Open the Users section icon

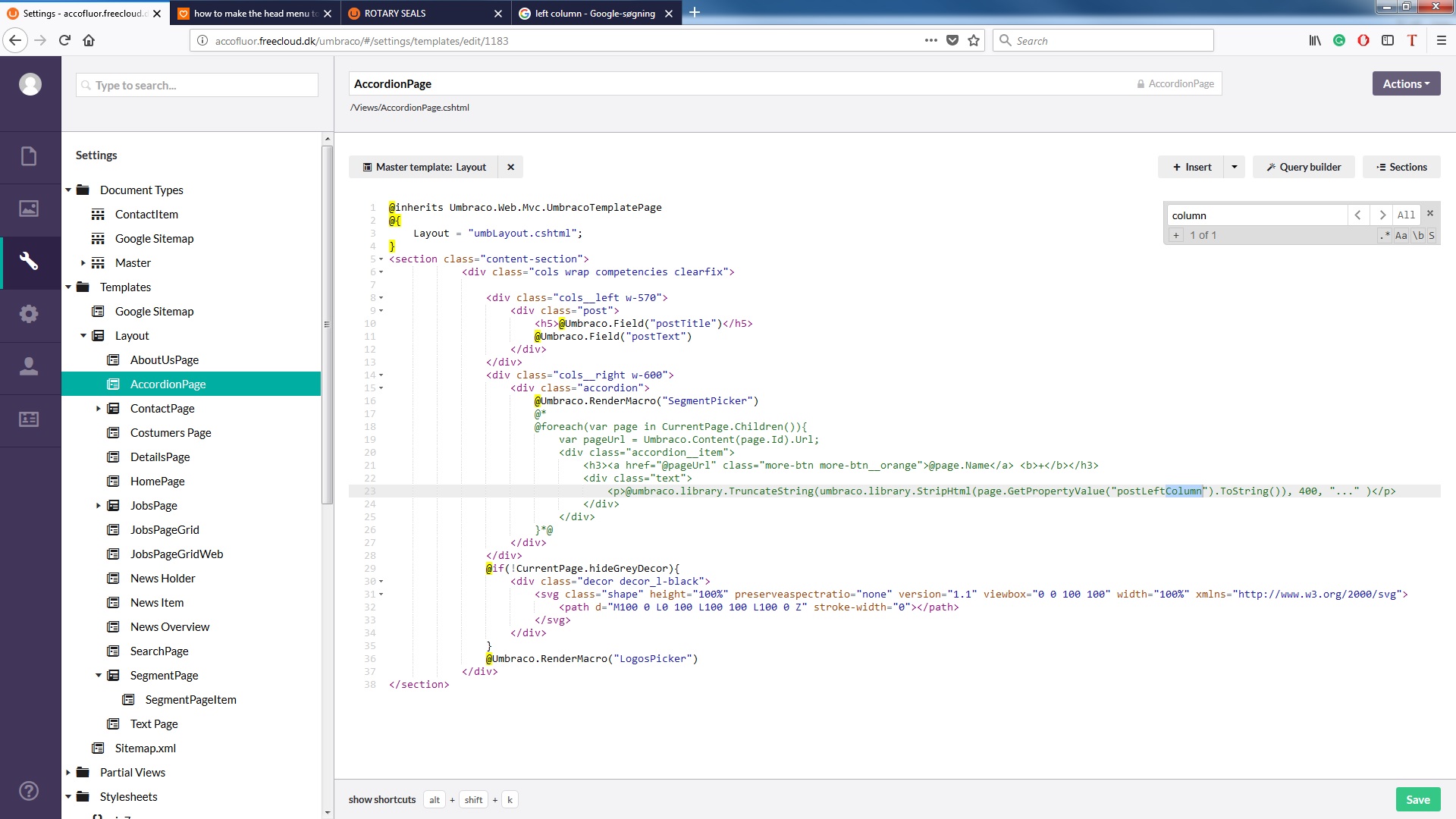(x=29, y=366)
